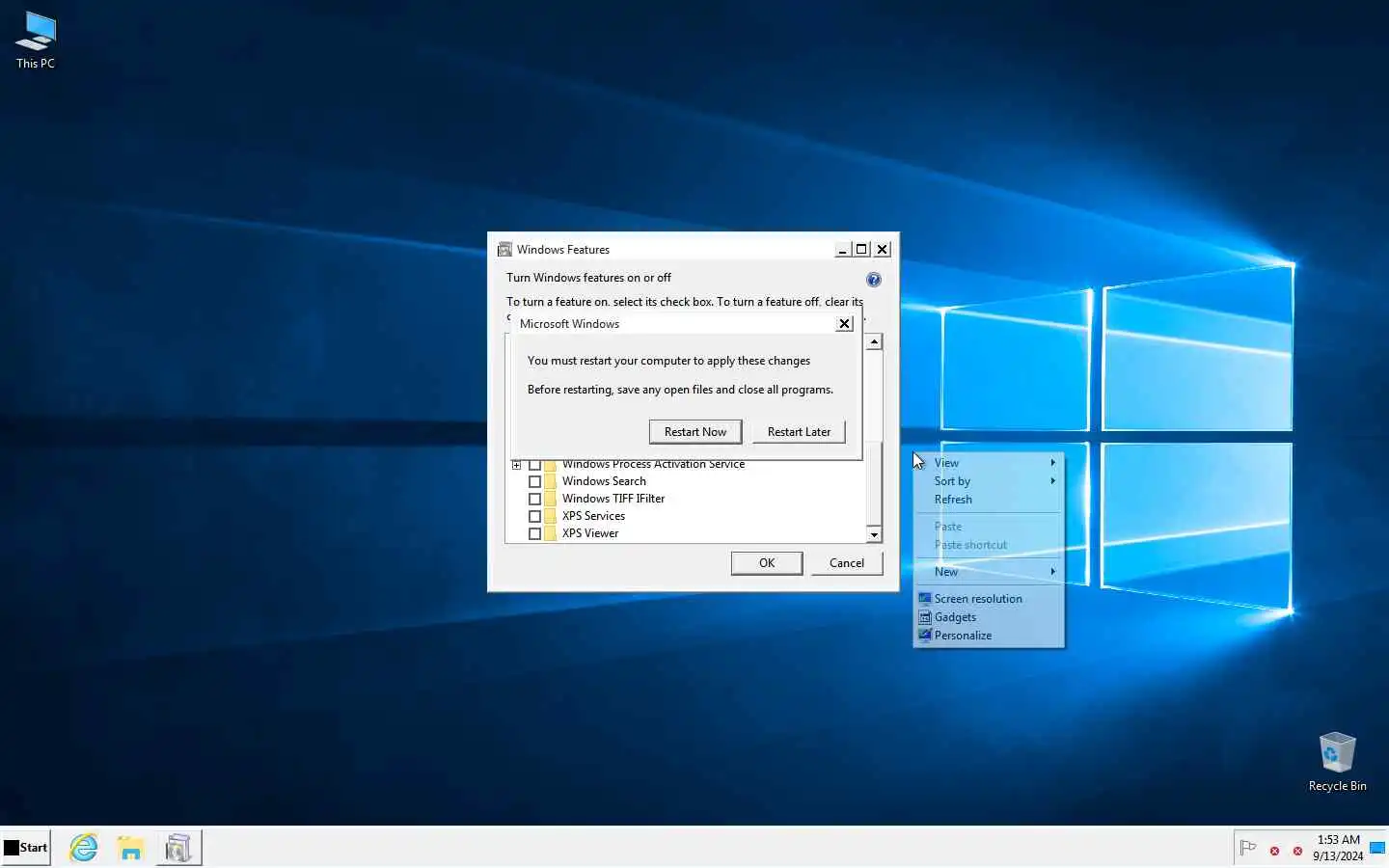Image resolution: width=1389 pixels, height=868 pixels.
Task: Open the blue help icon in Windows Features
Action: tap(874, 280)
